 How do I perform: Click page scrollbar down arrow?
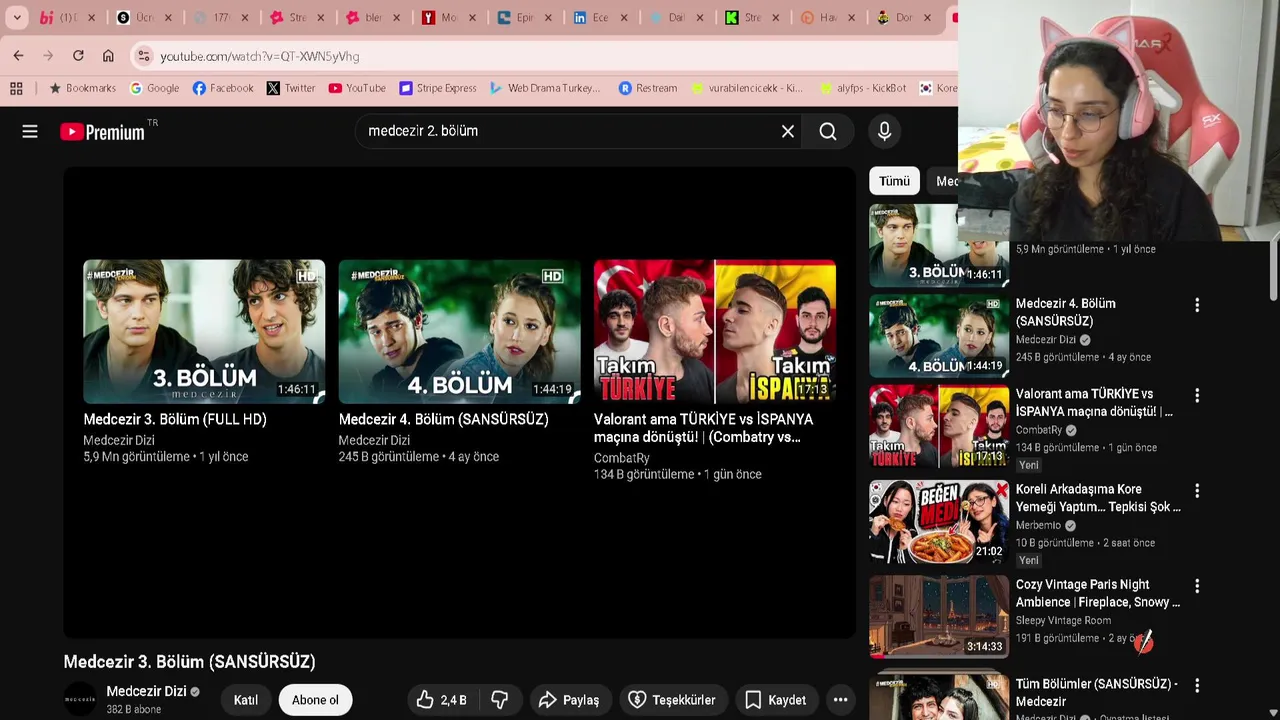pyautogui.click(x=1273, y=712)
